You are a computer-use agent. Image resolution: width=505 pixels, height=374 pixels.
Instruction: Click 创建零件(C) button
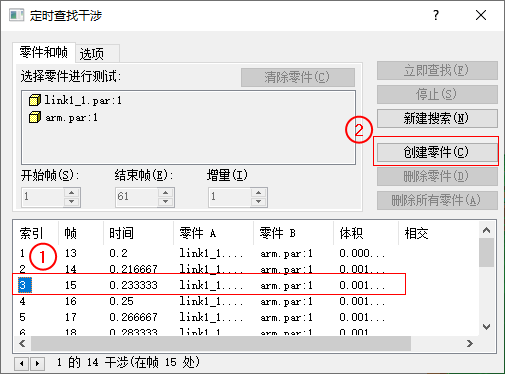437,152
